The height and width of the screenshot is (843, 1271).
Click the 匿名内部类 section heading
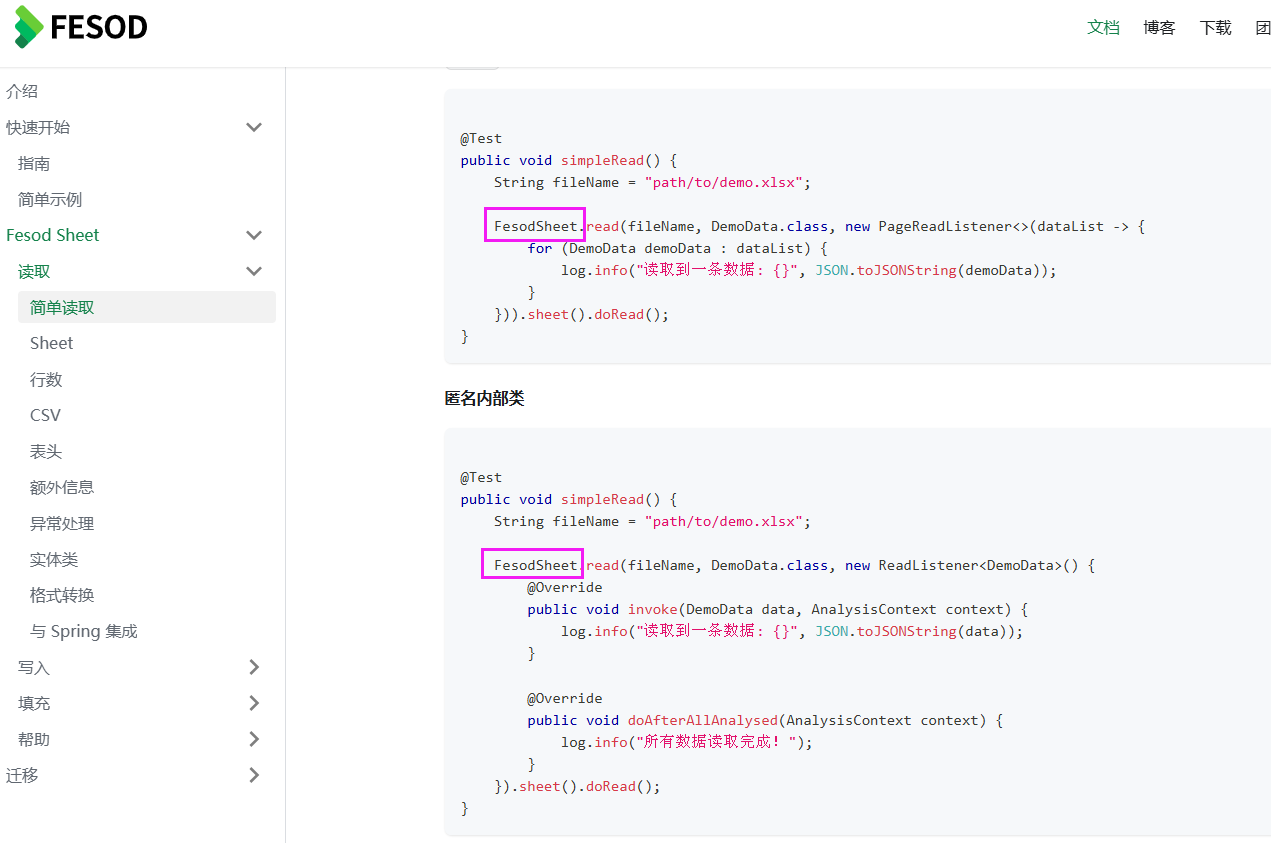(484, 398)
